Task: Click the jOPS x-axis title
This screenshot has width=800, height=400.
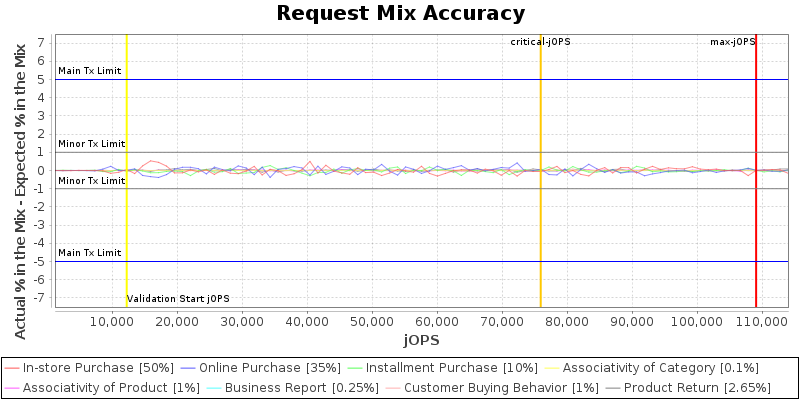Action: pyautogui.click(x=421, y=340)
